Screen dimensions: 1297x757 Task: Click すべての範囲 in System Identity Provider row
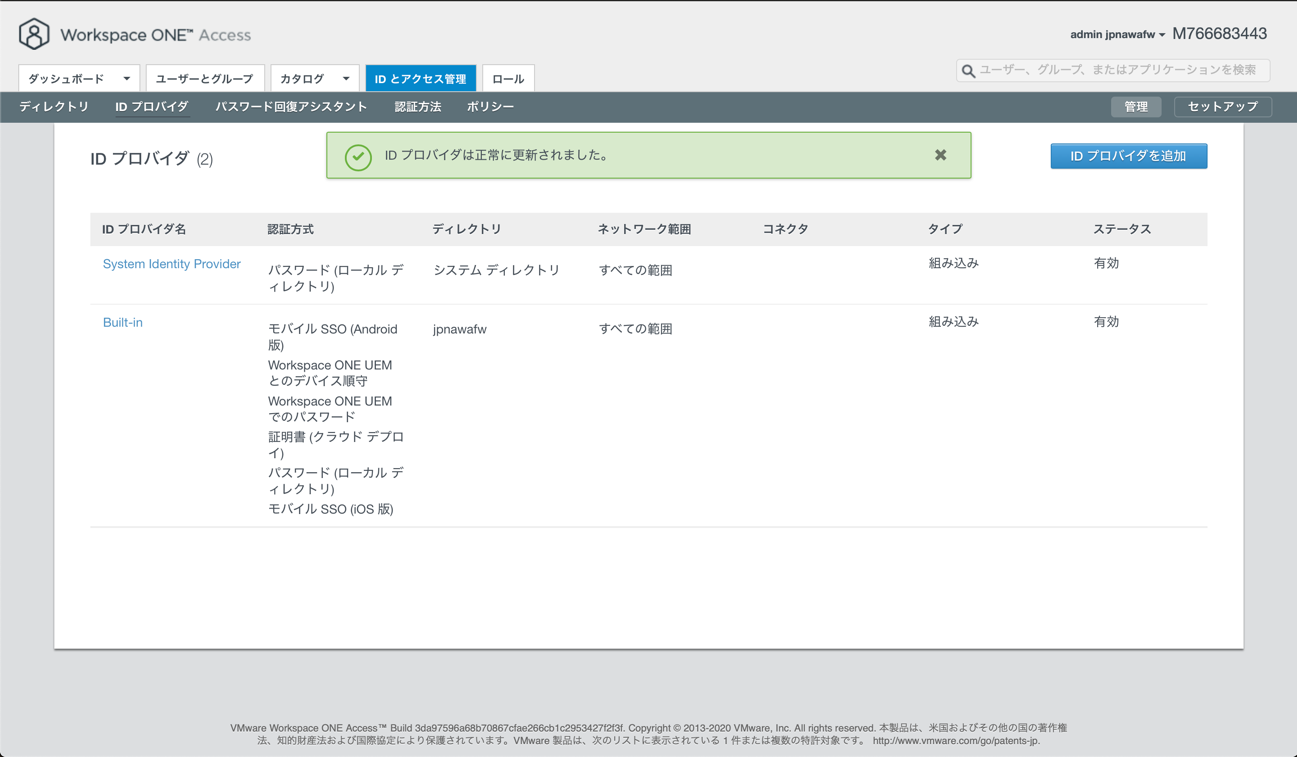[x=635, y=270]
